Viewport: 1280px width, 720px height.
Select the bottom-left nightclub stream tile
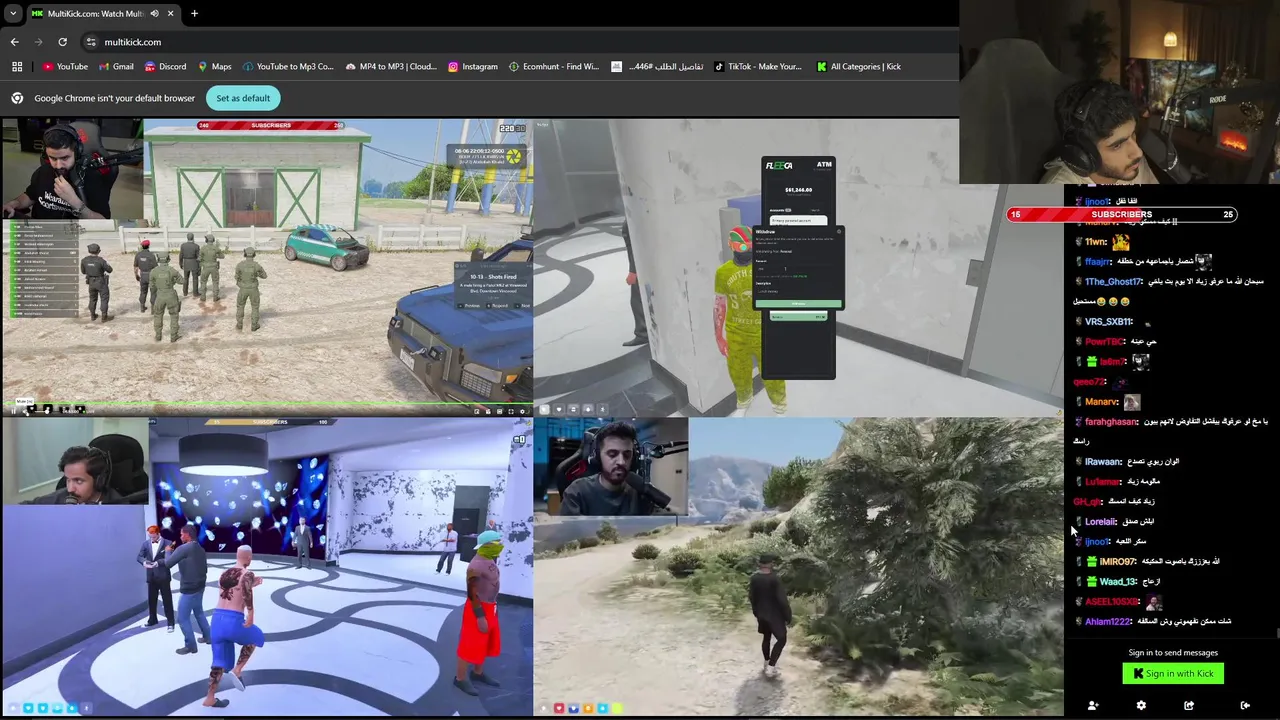(x=267, y=566)
